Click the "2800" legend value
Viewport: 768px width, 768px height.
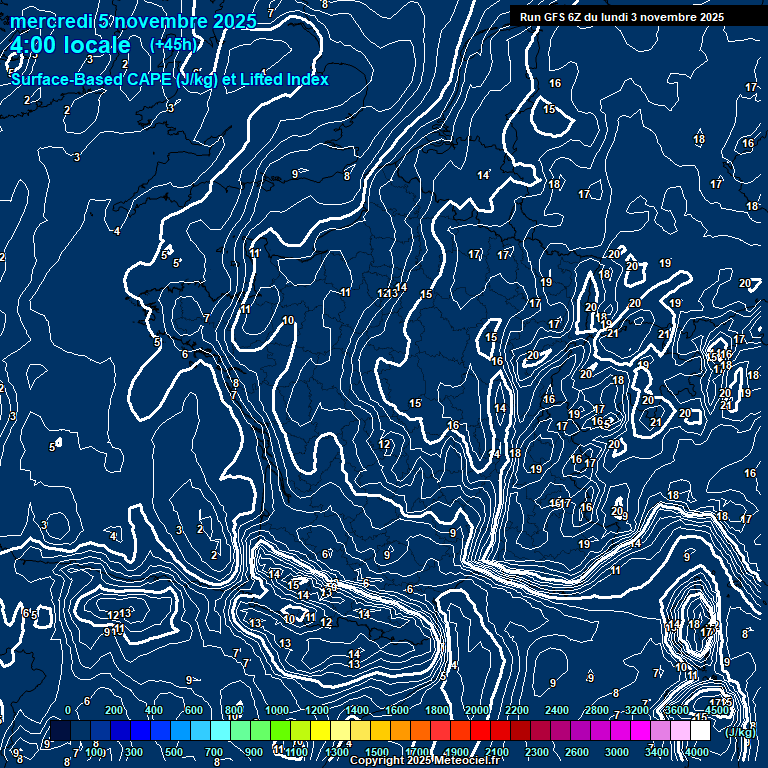[597, 710]
